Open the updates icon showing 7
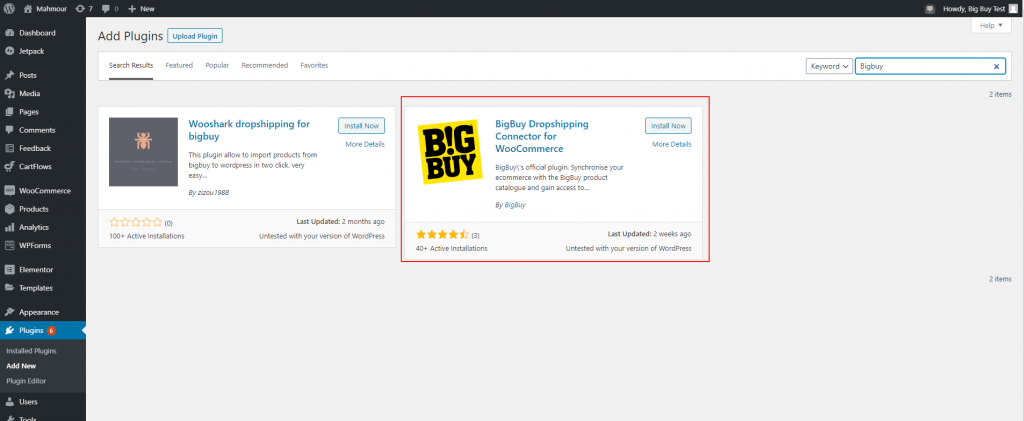 [x=84, y=9]
